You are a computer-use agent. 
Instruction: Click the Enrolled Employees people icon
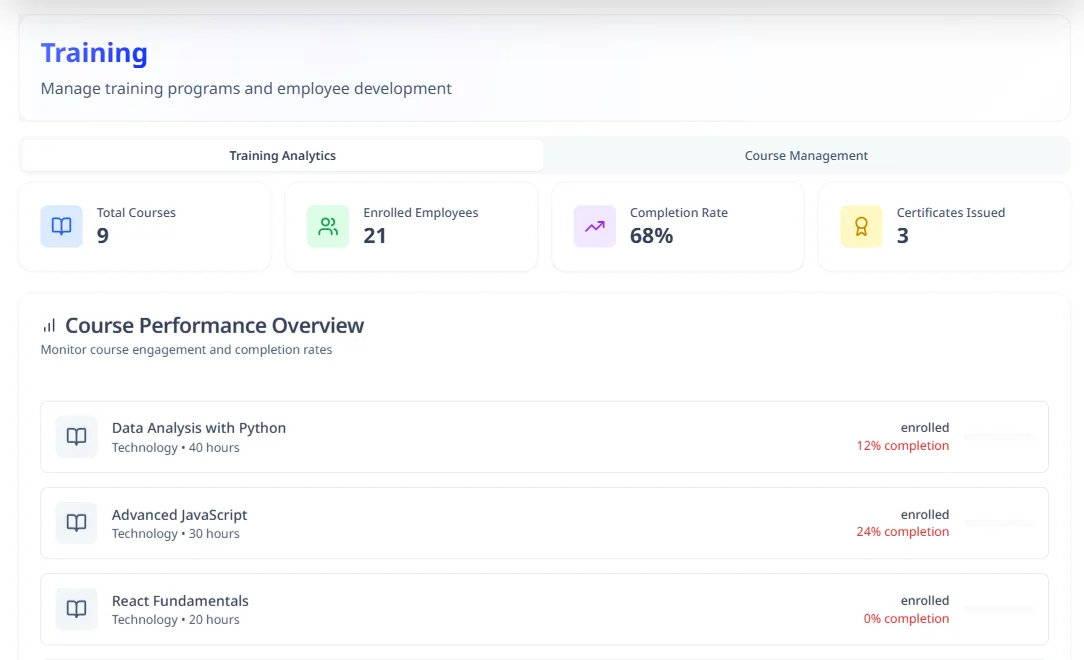(328, 226)
